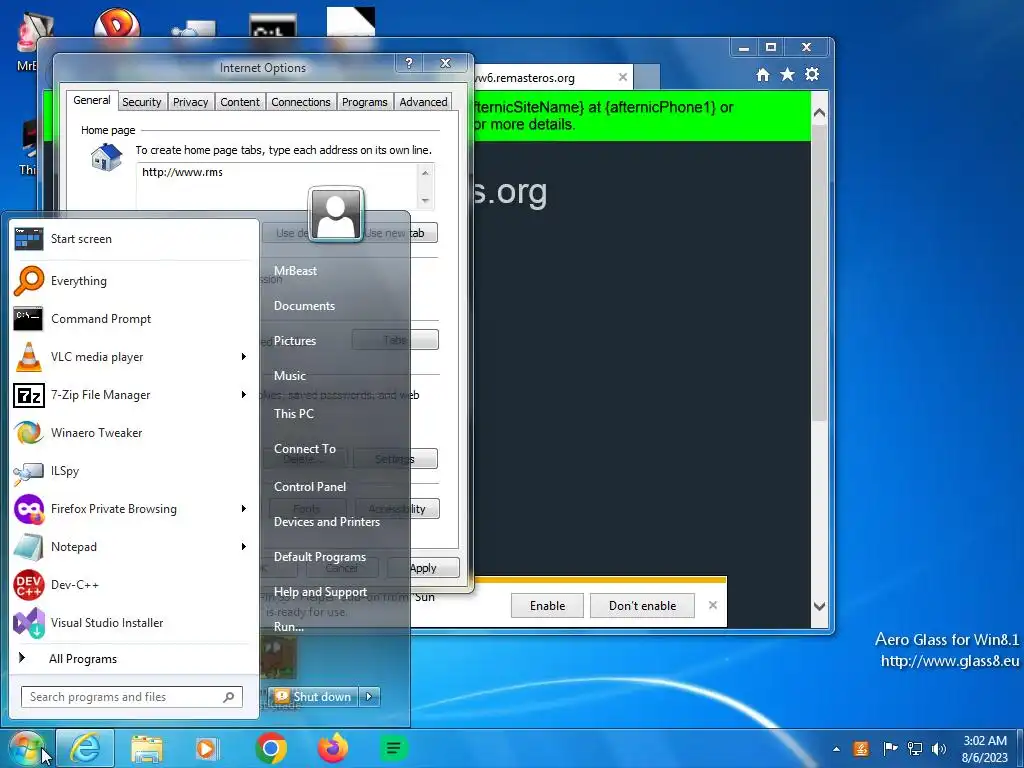This screenshot has height=768, width=1024.
Task: Open Devices and Printers
Action: [327, 522]
